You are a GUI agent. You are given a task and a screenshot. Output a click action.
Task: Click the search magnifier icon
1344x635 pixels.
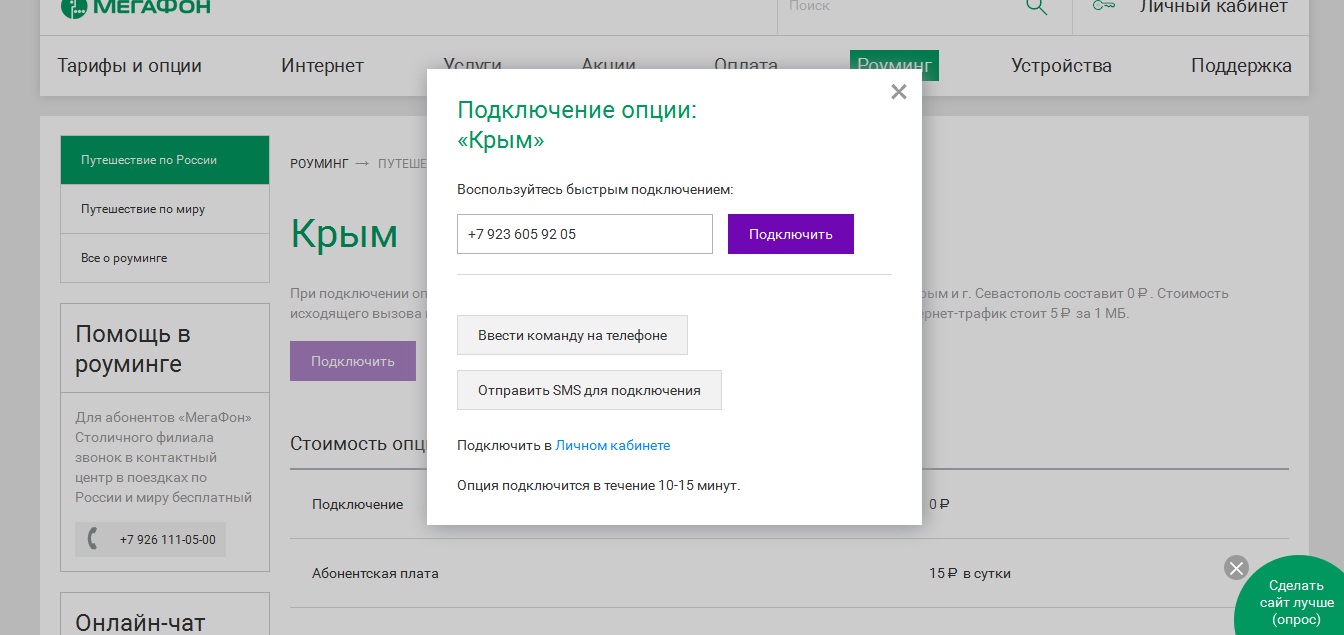click(x=1036, y=7)
